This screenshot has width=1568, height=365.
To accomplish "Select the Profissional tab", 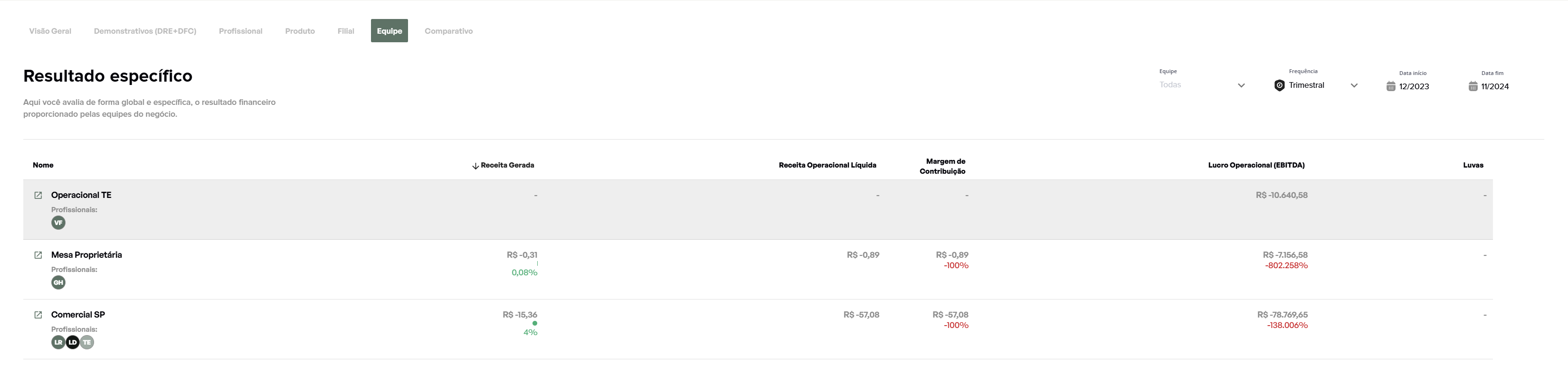I will (240, 31).
